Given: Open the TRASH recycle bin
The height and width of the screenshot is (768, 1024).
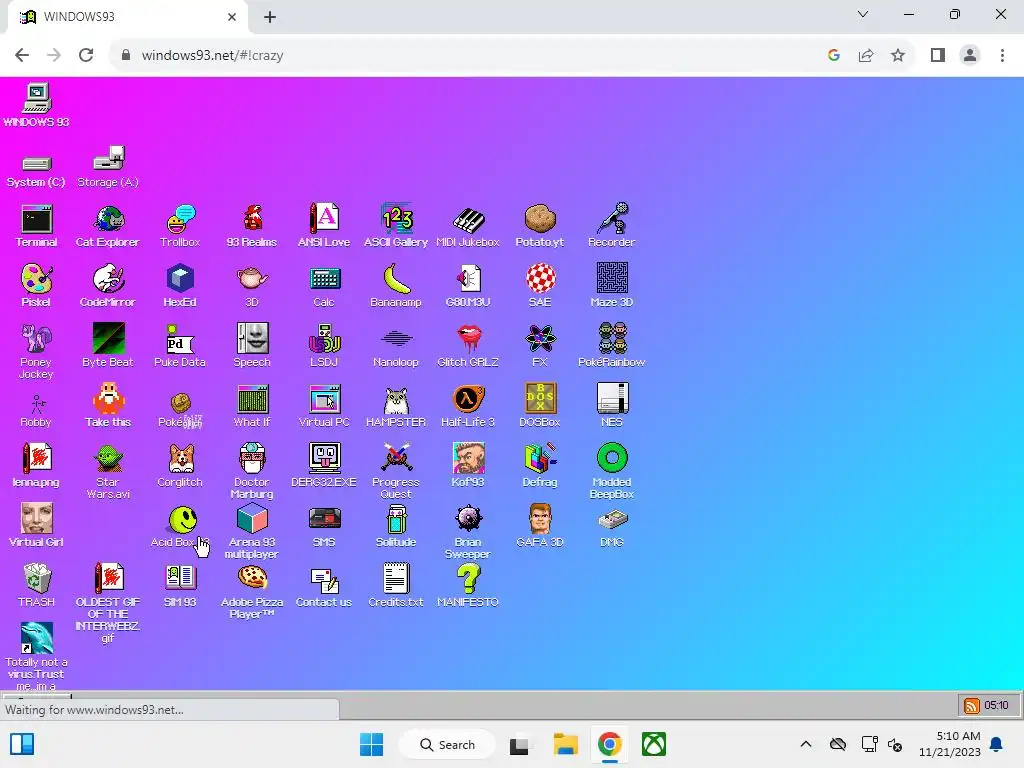Looking at the screenshot, I should 36,586.
